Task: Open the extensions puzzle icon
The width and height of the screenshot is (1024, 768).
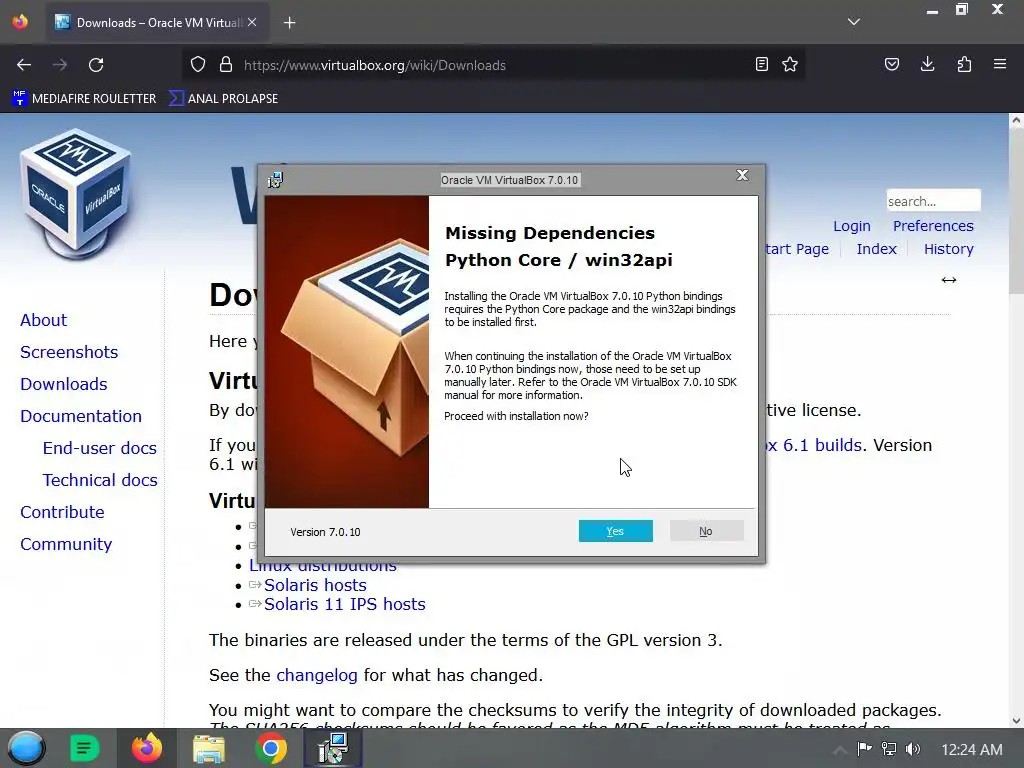Action: pyautogui.click(x=964, y=65)
